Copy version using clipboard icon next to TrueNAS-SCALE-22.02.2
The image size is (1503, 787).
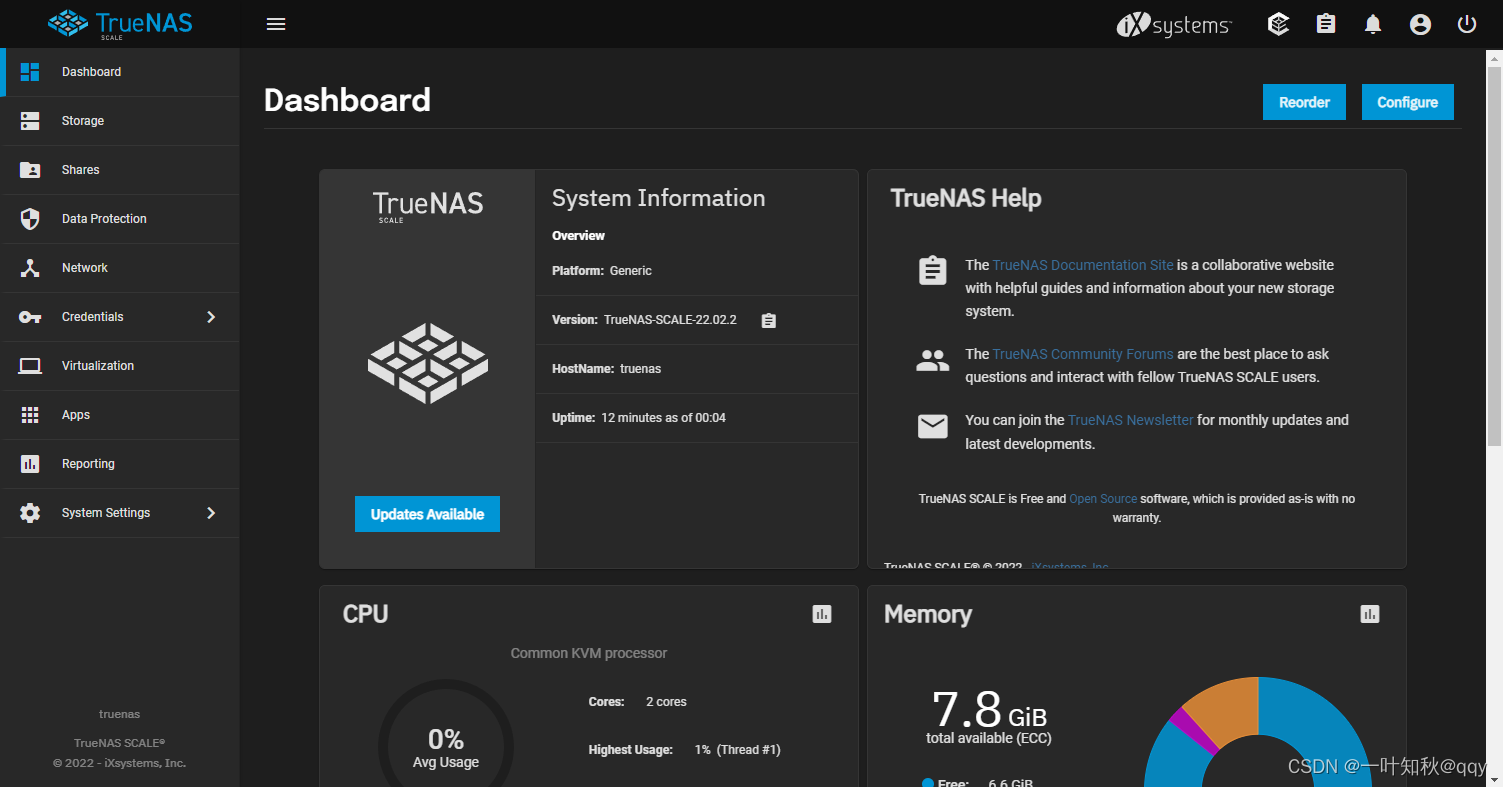click(768, 321)
